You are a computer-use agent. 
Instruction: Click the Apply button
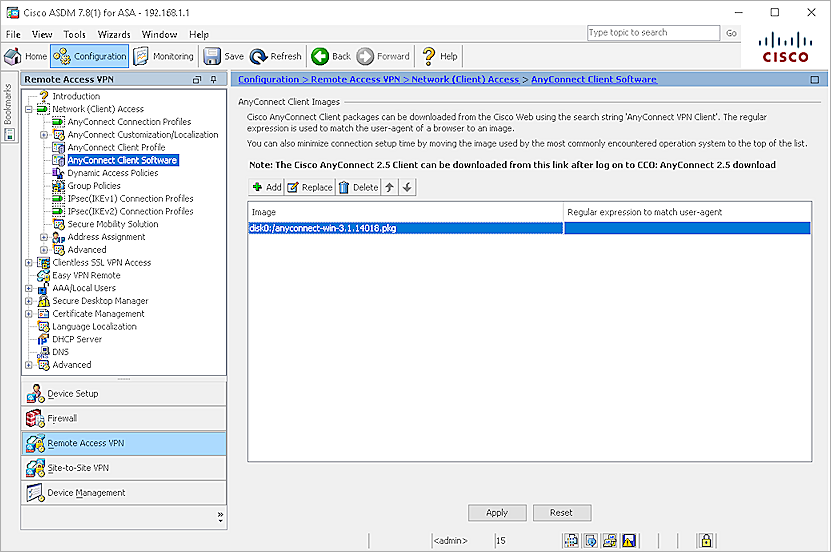point(497,513)
